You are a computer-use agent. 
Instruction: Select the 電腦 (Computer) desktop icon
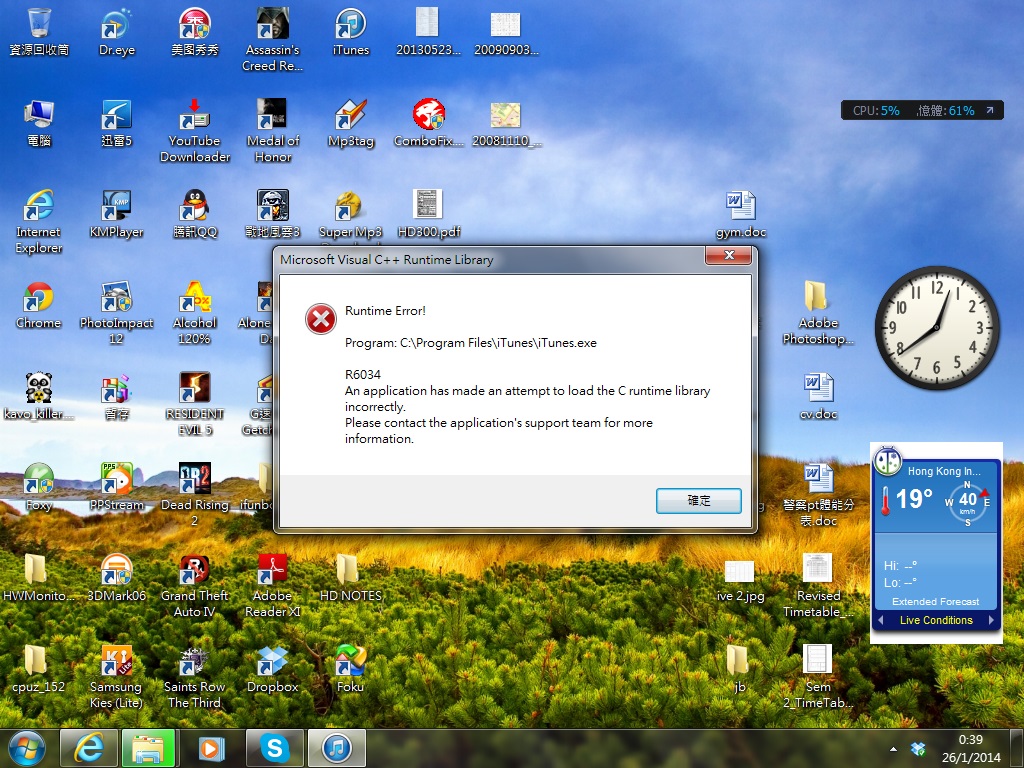39,123
